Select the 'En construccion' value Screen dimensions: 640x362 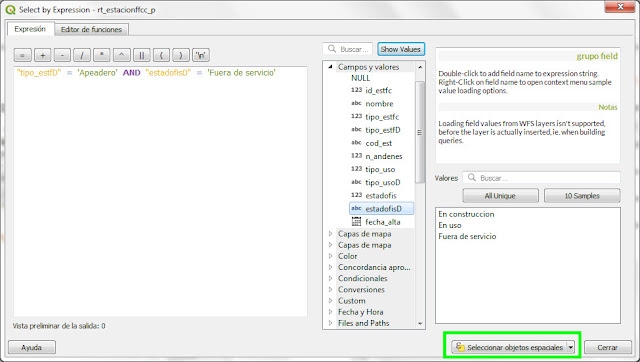[x=466, y=214]
